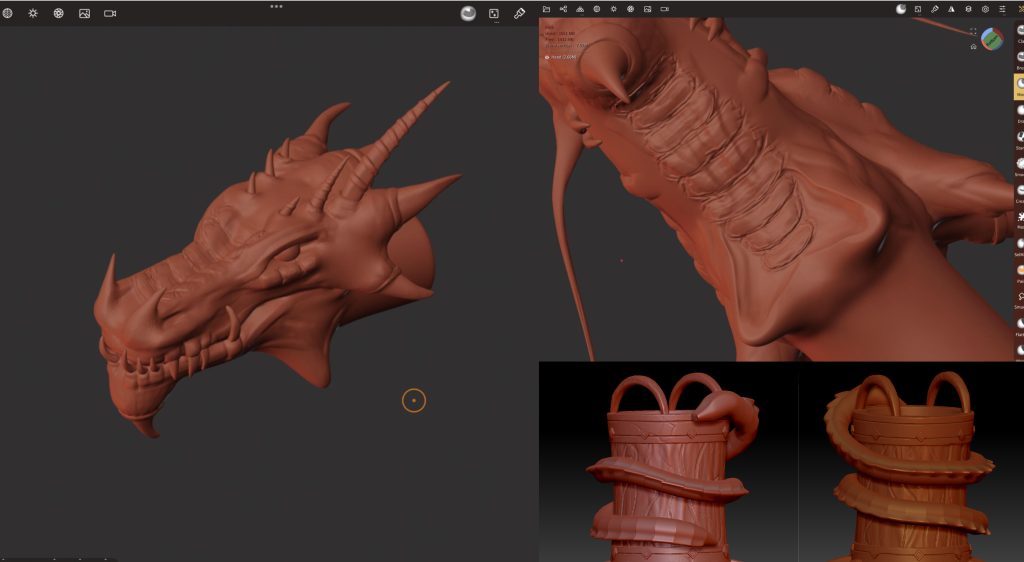Viewport: 1024px width, 562px height.
Task: Open lighting settings sun icon in left viewport
Action: (x=32, y=13)
